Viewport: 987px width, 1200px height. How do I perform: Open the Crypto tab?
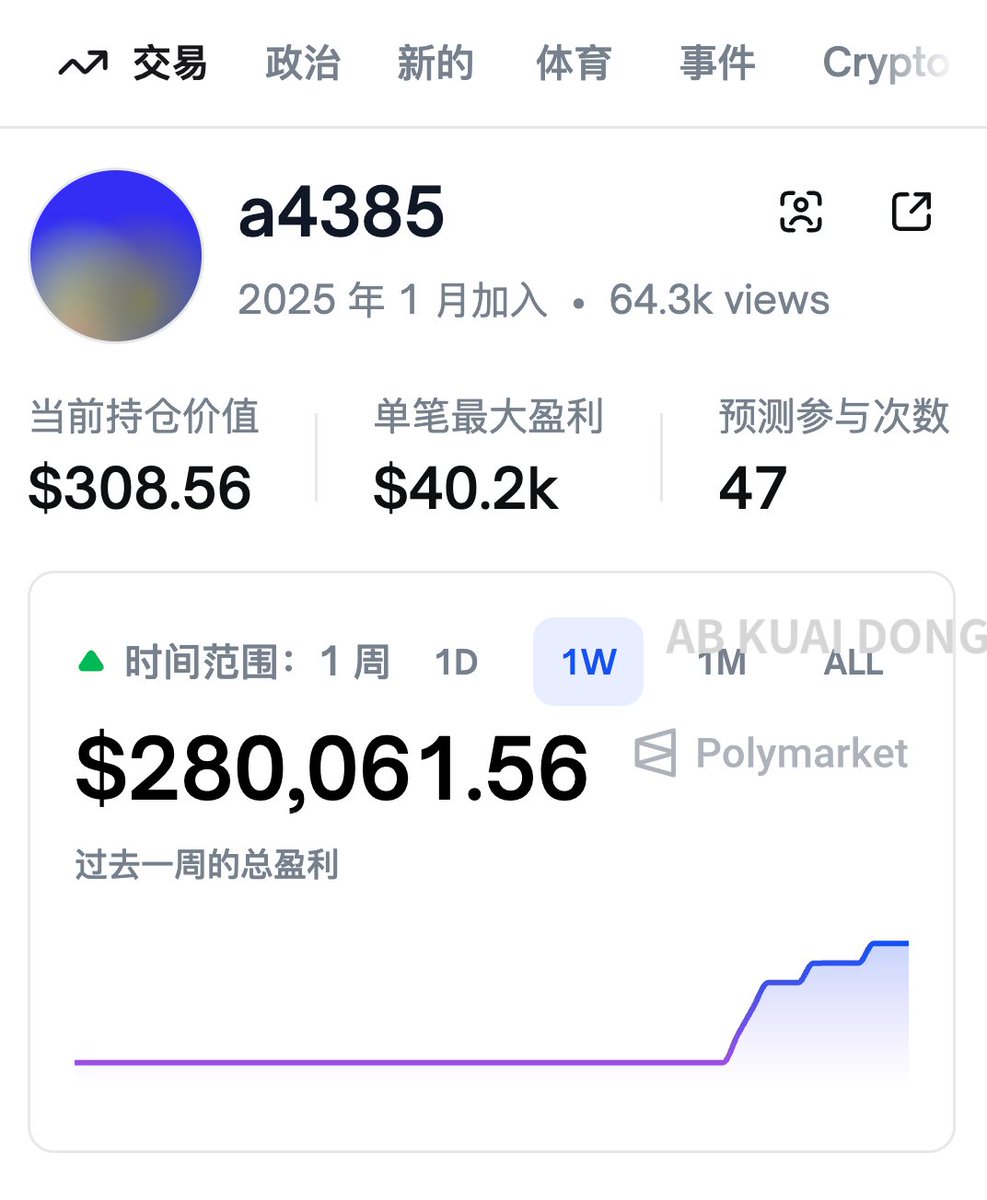click(885, 65)
